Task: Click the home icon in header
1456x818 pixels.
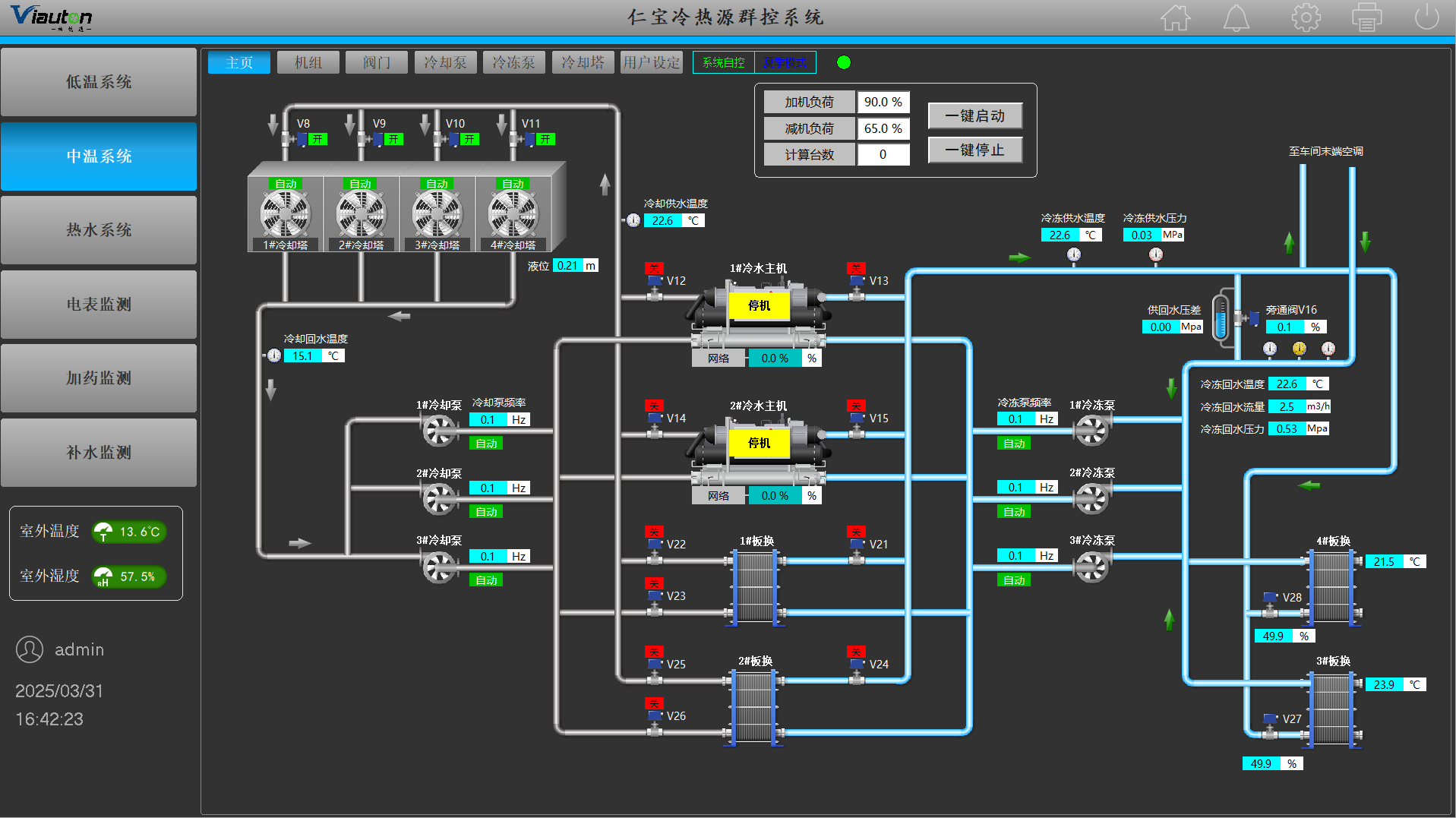Action: point(1175,17)
